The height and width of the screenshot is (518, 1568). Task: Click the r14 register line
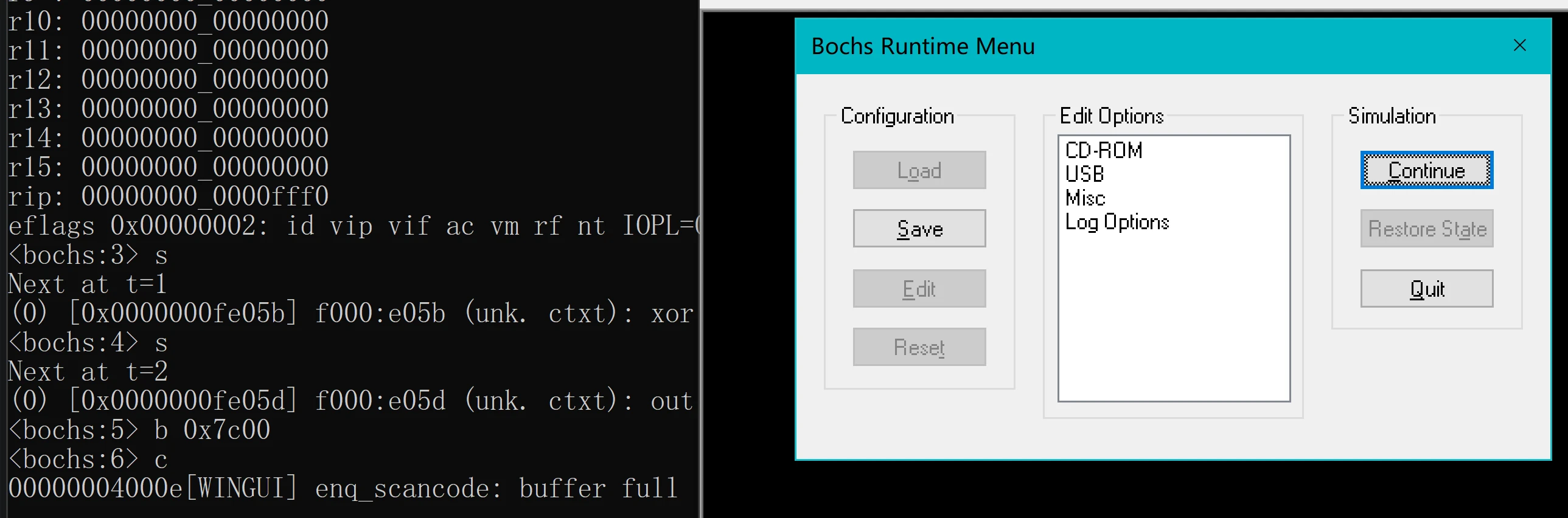tap(168, 138)
